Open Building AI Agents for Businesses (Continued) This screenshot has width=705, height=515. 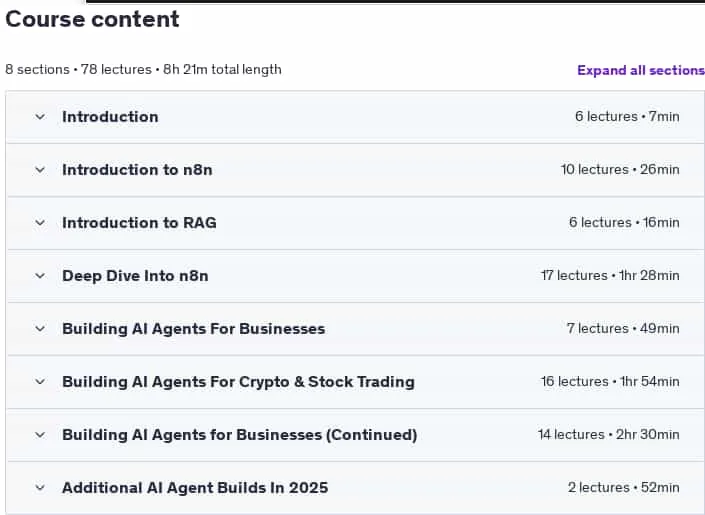(x=240, y=435)
